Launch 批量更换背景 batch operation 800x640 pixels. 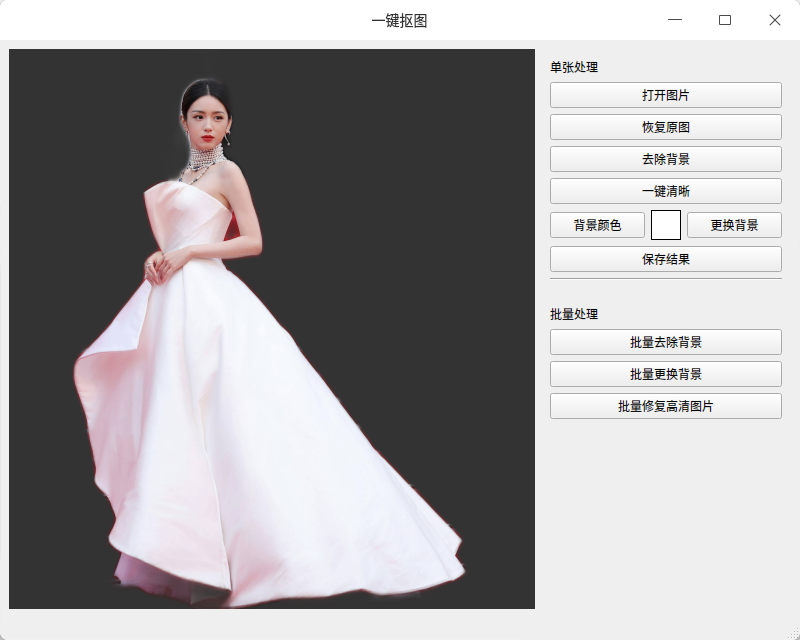click(x=665, y=374)
